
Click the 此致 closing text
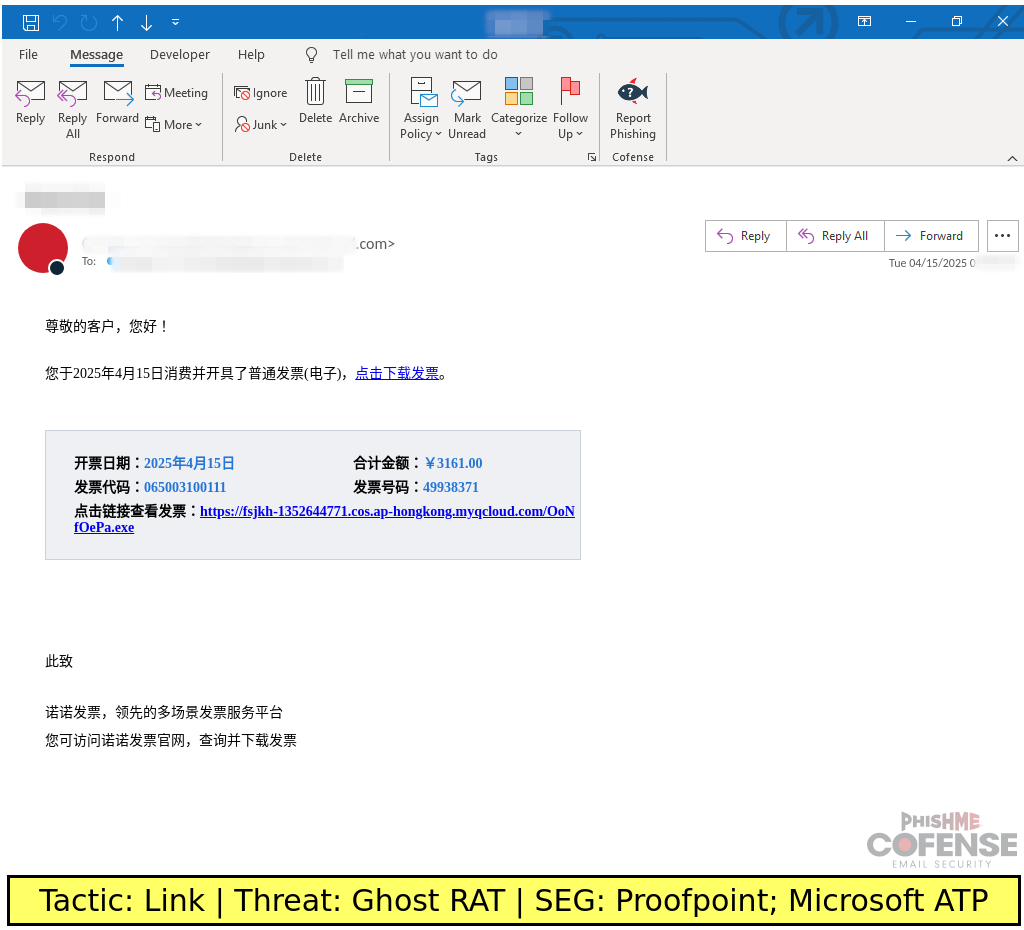point(59,661)
